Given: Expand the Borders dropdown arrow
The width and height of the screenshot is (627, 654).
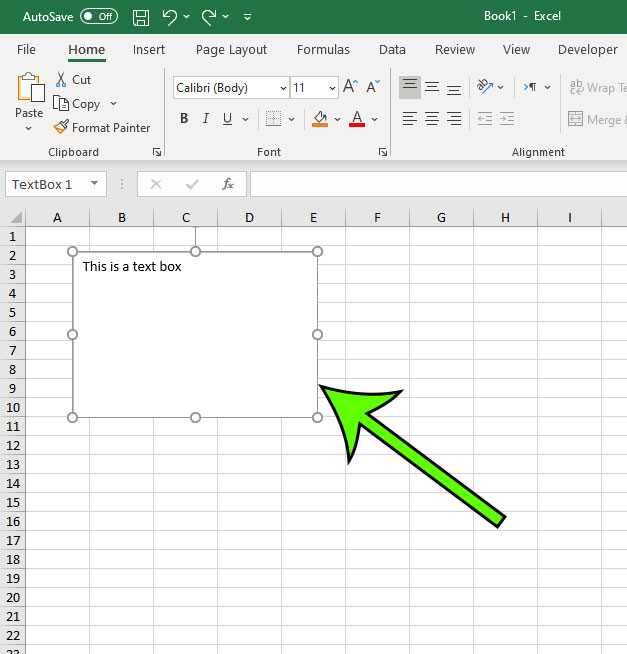Looking at the screenshot, I should coord(292,119).
